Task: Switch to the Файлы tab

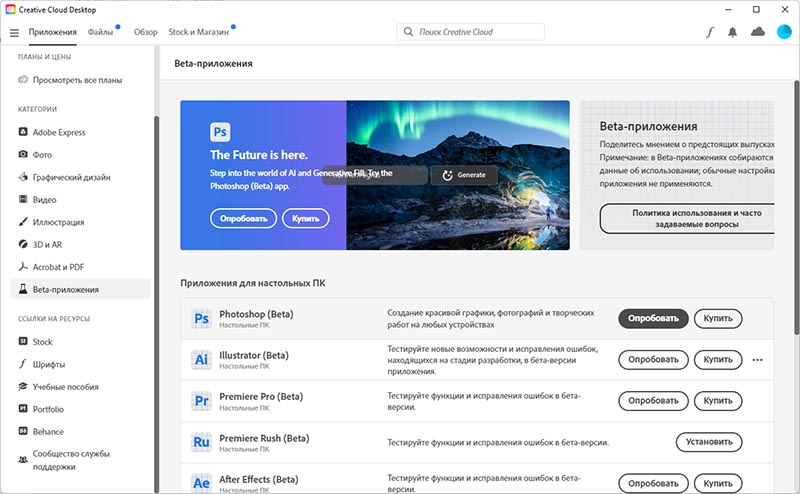Action: click(100, 32)
